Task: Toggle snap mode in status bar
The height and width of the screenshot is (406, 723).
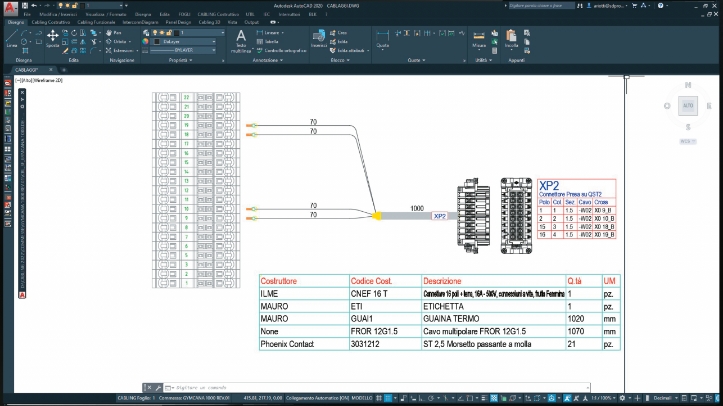Action: [389, 398]
